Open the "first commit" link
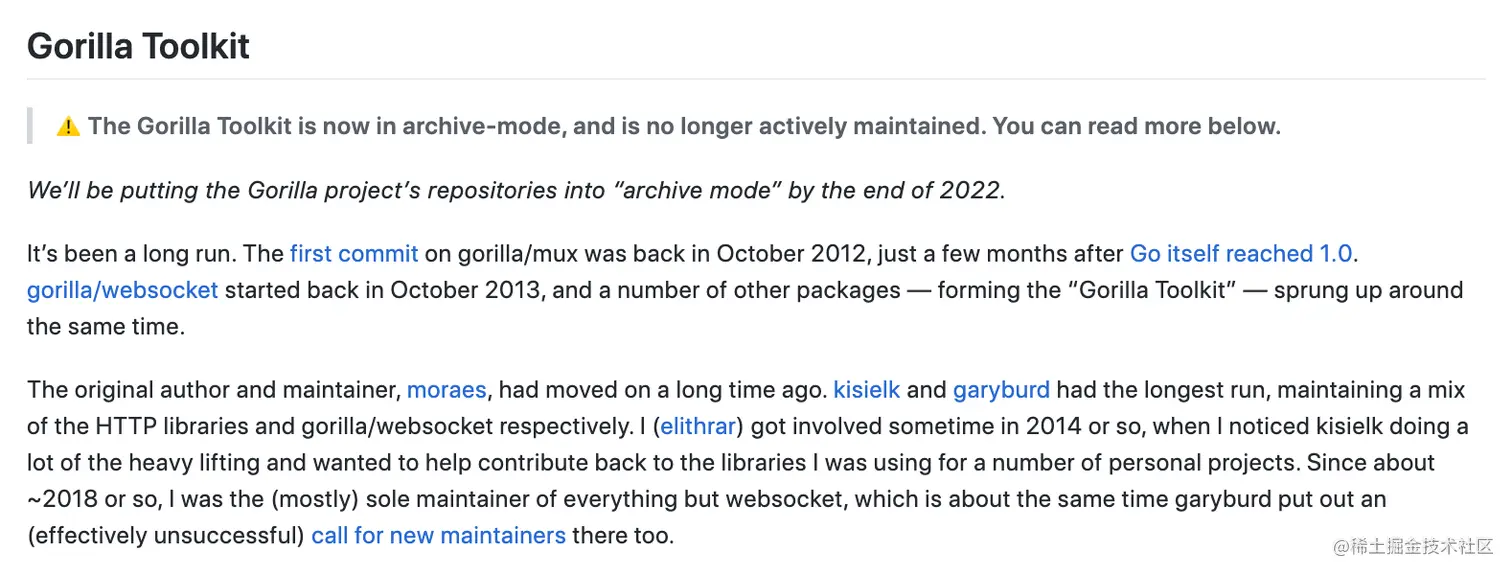 354,254
